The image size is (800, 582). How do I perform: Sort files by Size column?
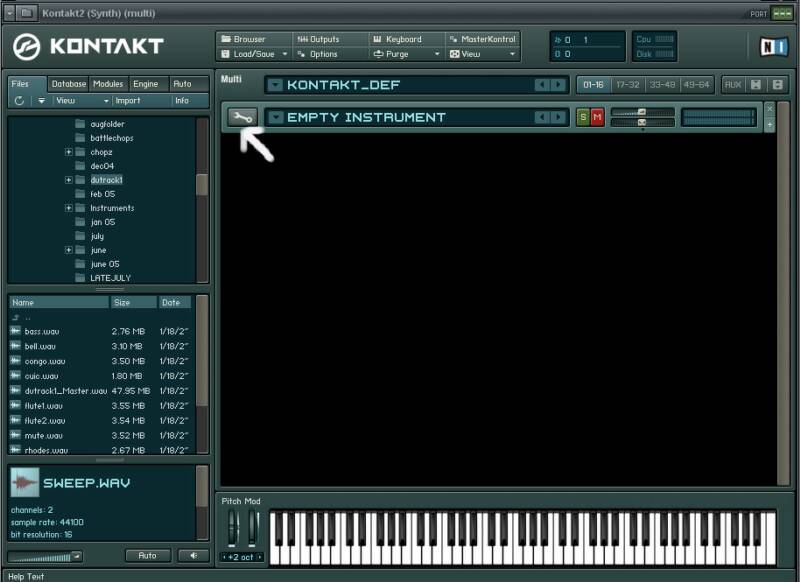[134, 302]
